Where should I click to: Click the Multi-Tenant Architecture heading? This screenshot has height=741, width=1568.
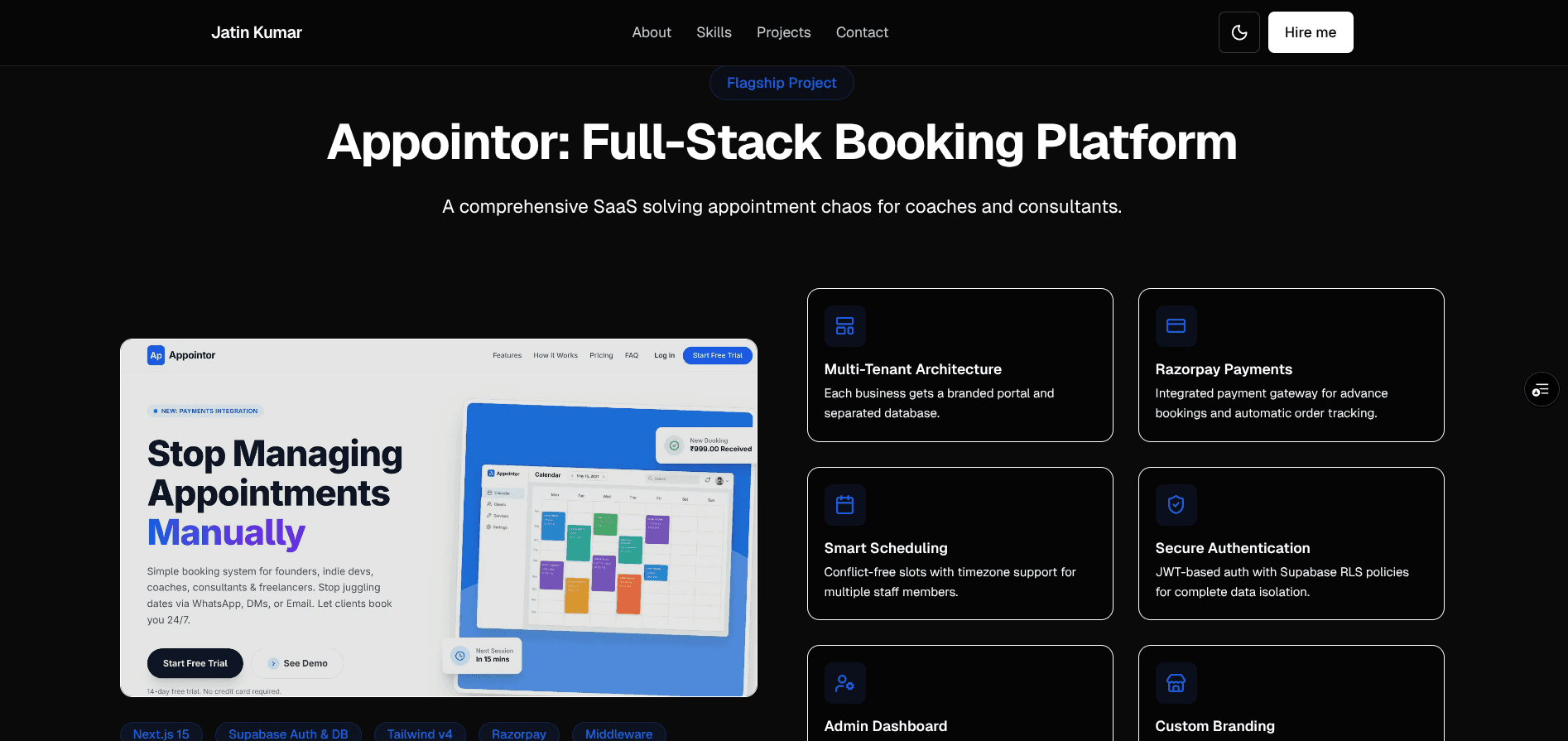(x=913, y=369)
